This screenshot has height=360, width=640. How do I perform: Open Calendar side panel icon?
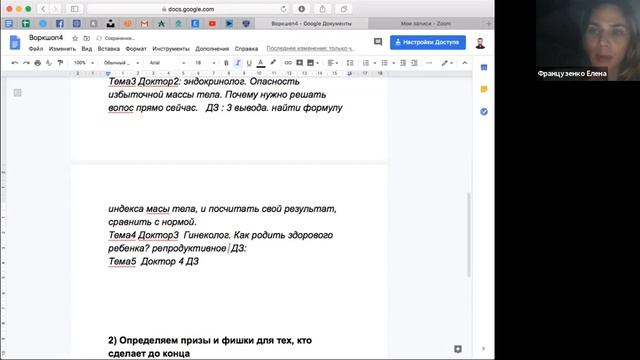[484, 67]
